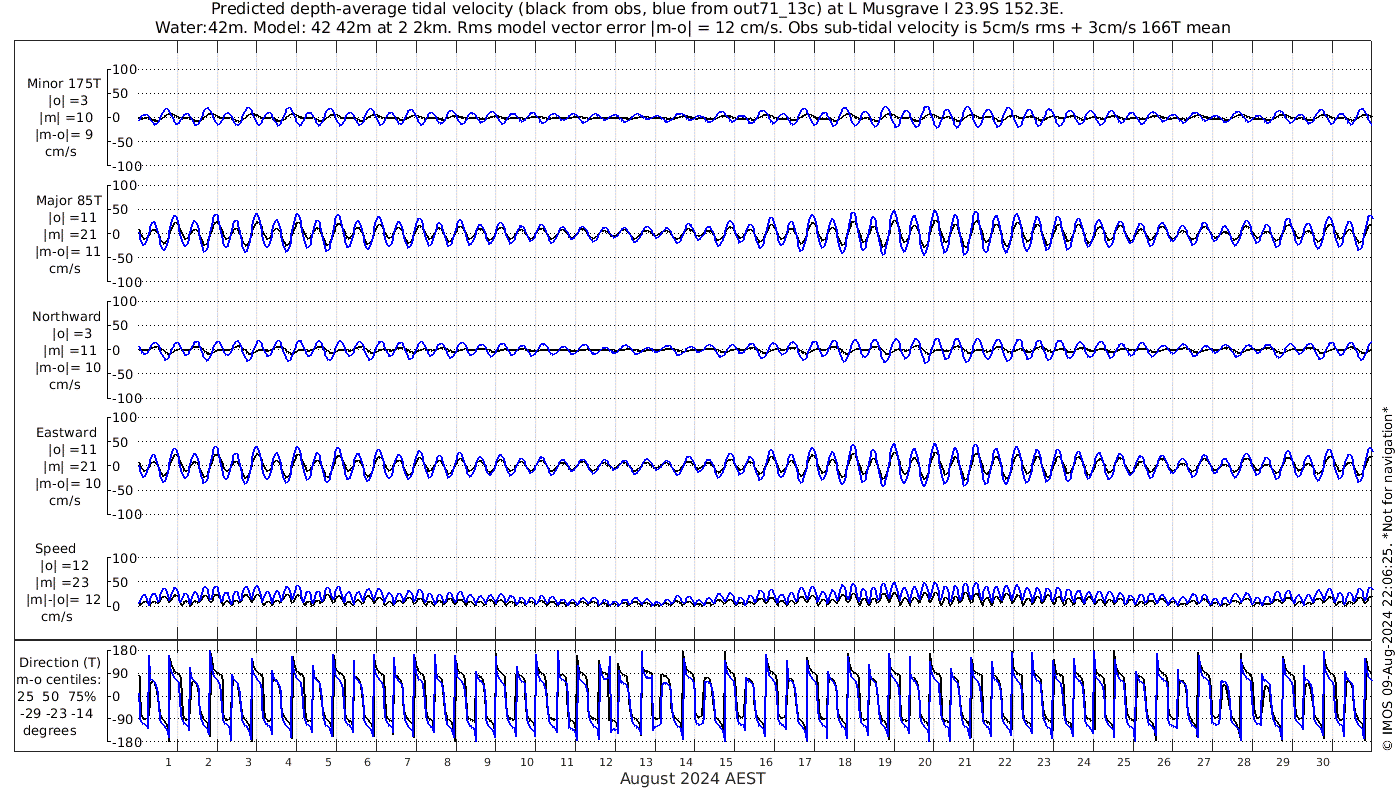Click day '15' on the time axis
The width and height of the screenshot is (1400, 800).
[x=726, y=762]
